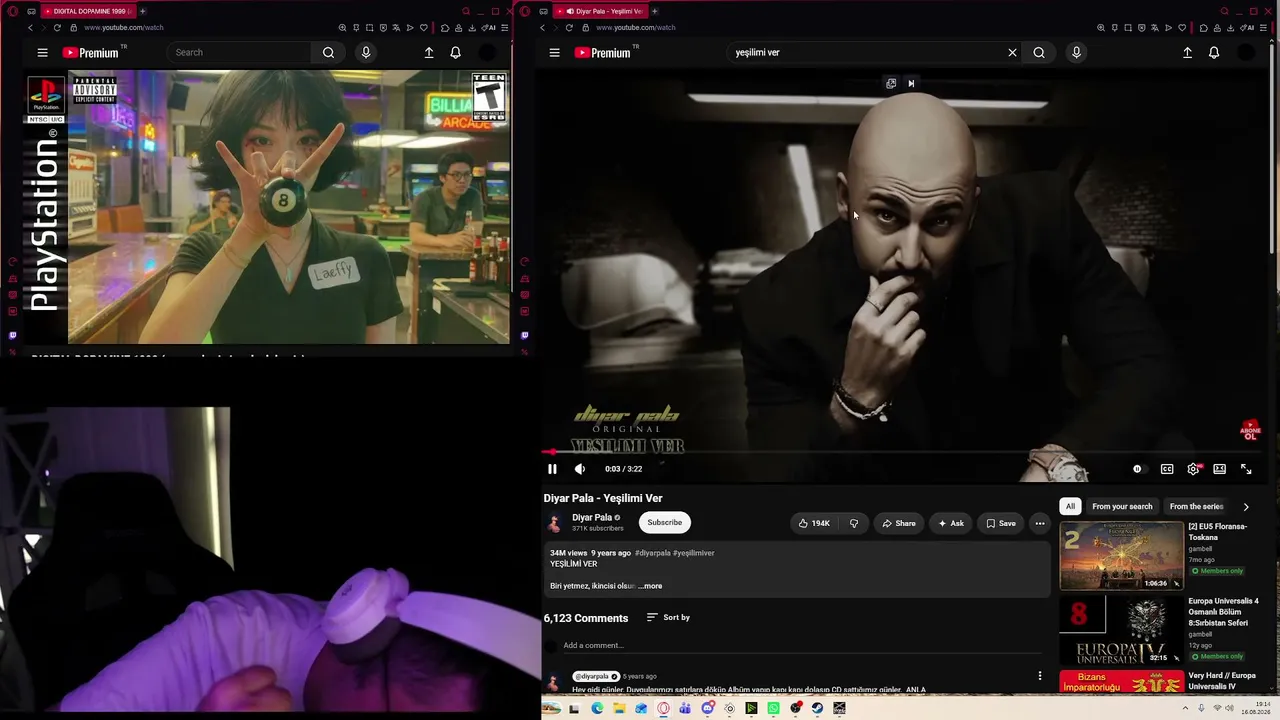The image size is (1280, 720).
Task: Enter fullscreen on the Diyar Pala video
Action: tap(1246, 469)
